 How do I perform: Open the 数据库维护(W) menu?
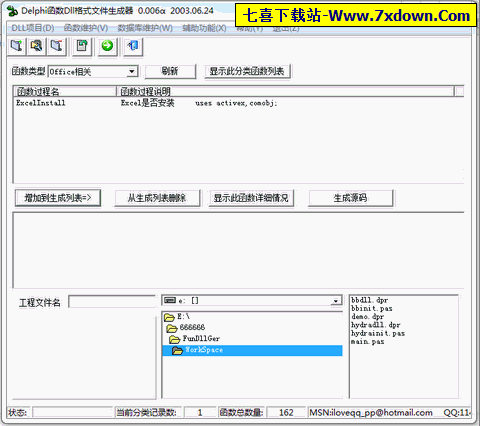145,28
